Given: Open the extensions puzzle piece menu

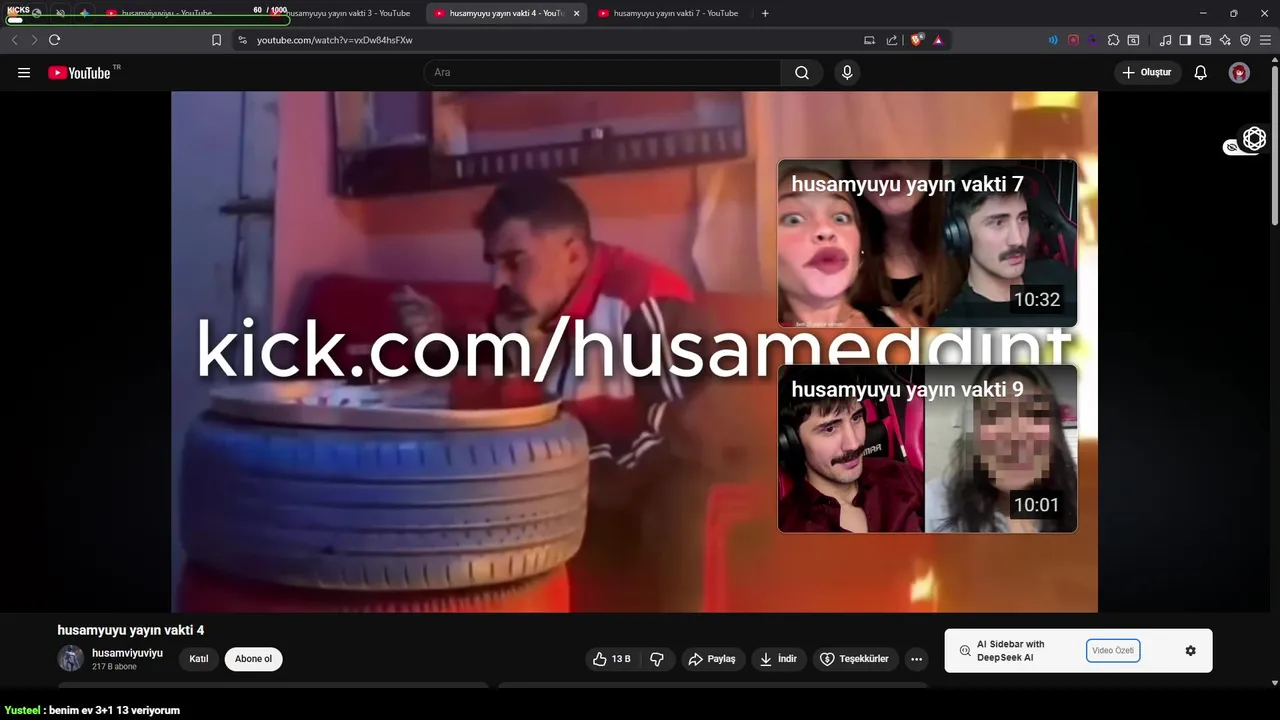Looking at the screenshot, I should 1113,40.
